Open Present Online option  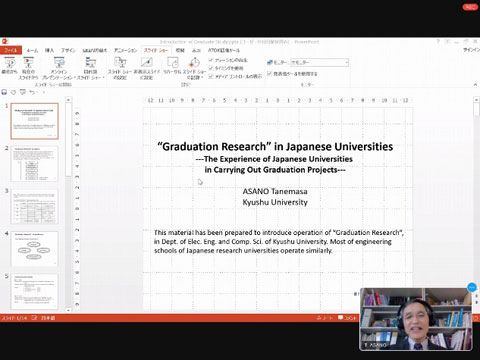(x=59, y=68)
